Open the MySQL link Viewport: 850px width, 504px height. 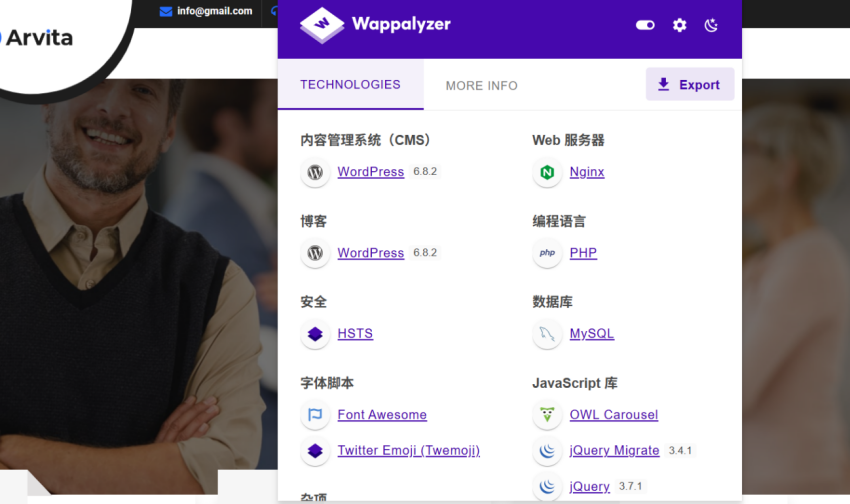(x=591, y=333)
